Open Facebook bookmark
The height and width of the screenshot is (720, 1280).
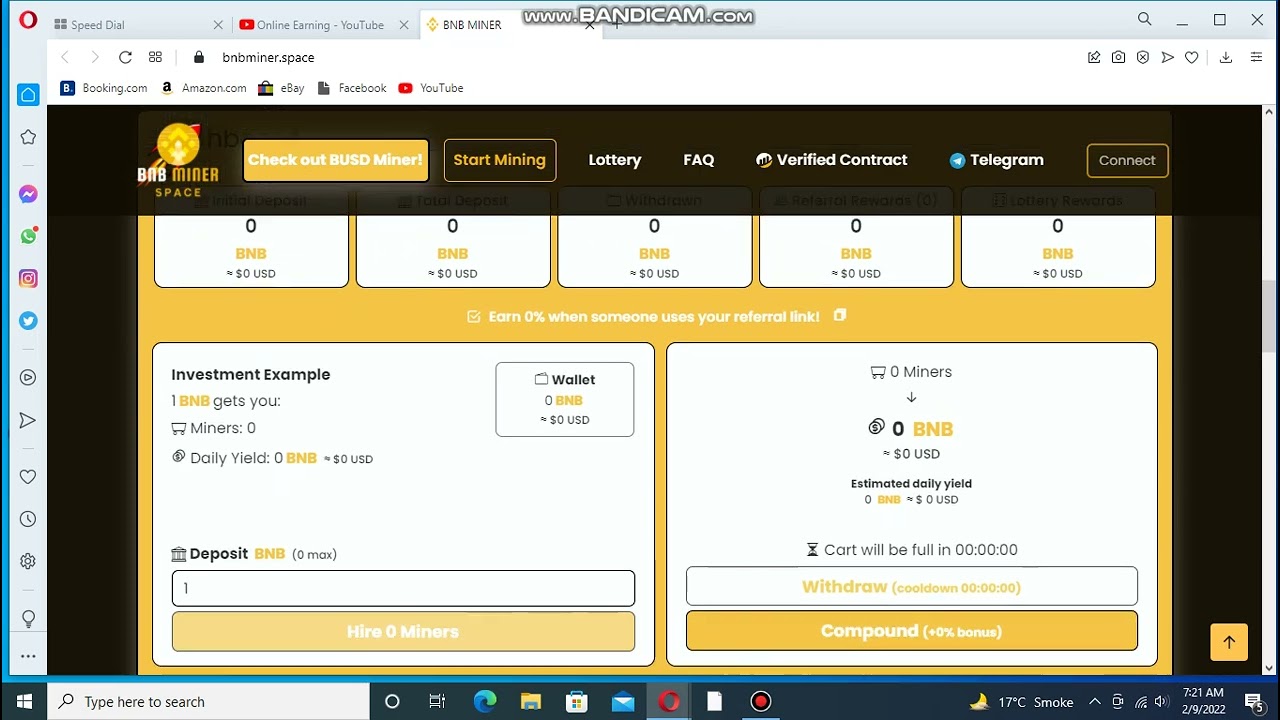[351, 88]
